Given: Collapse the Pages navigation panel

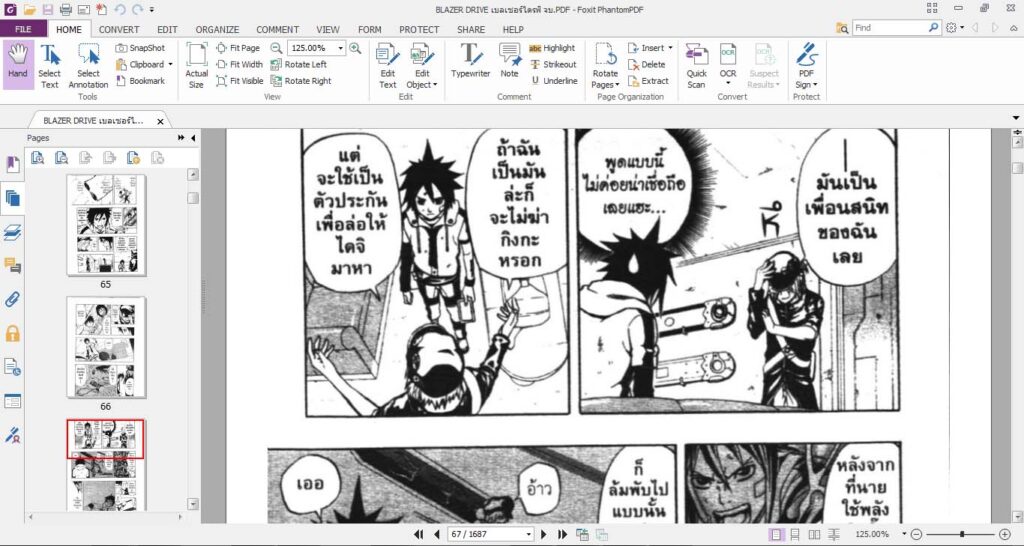Looking at the screenshot, I should click(193, 138).
